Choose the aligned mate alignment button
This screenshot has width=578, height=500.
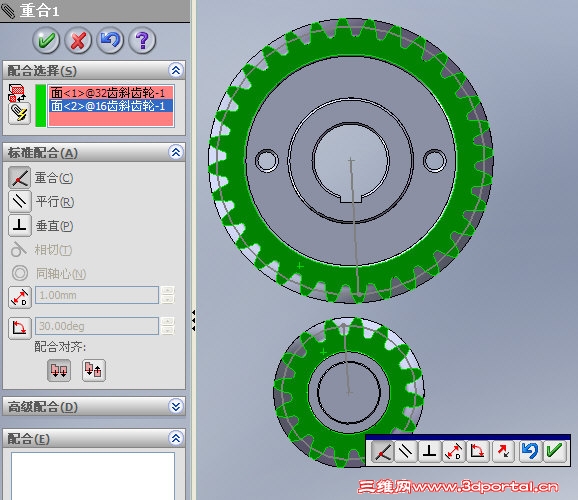59,370
